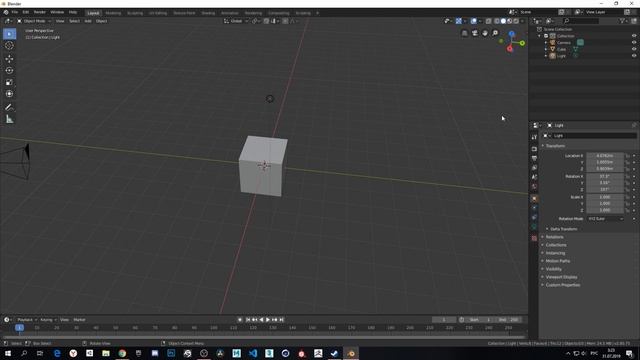Open the World properties tab

[x=534, y=187]
